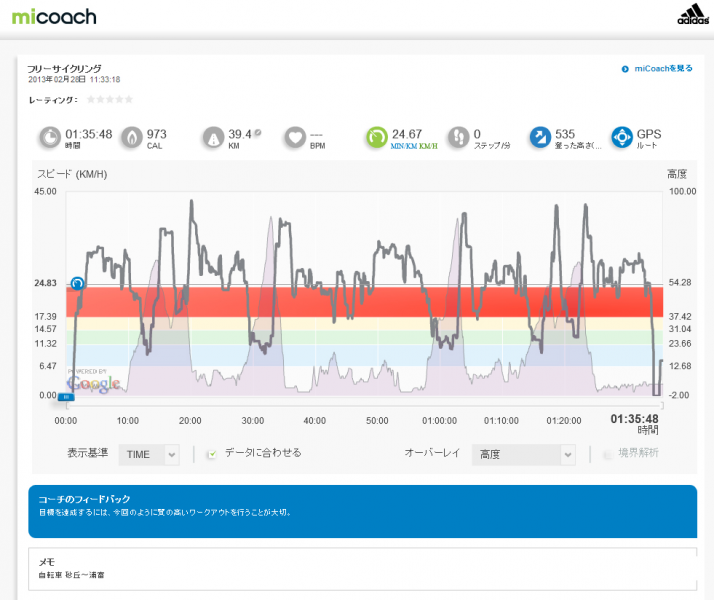Click the blue slider handle under the chart

point(66,397)
